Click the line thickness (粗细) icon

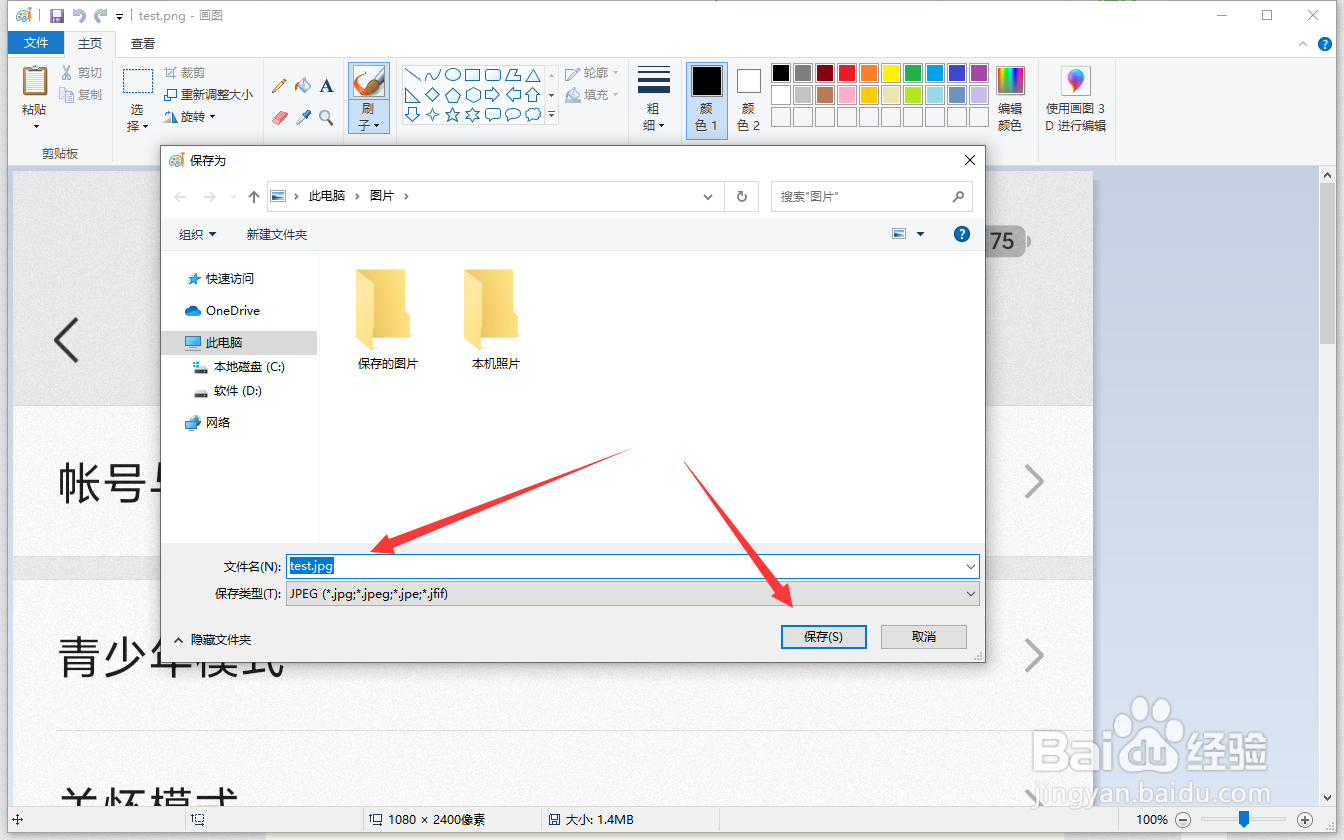pos(653,81)
